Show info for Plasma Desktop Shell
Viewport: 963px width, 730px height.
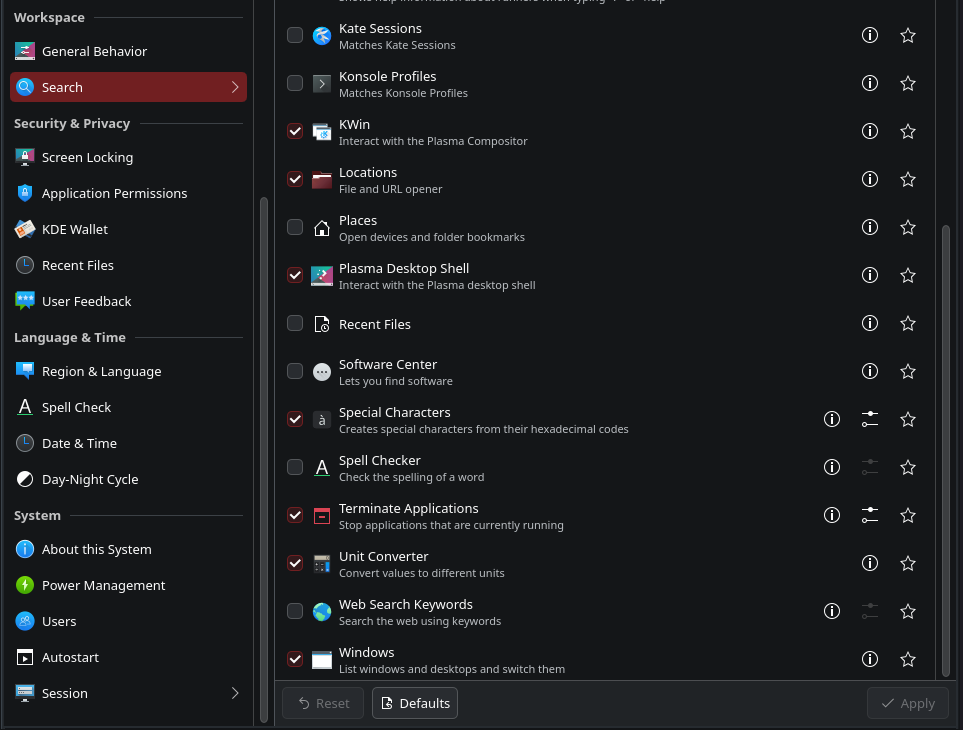click(870, 275)
